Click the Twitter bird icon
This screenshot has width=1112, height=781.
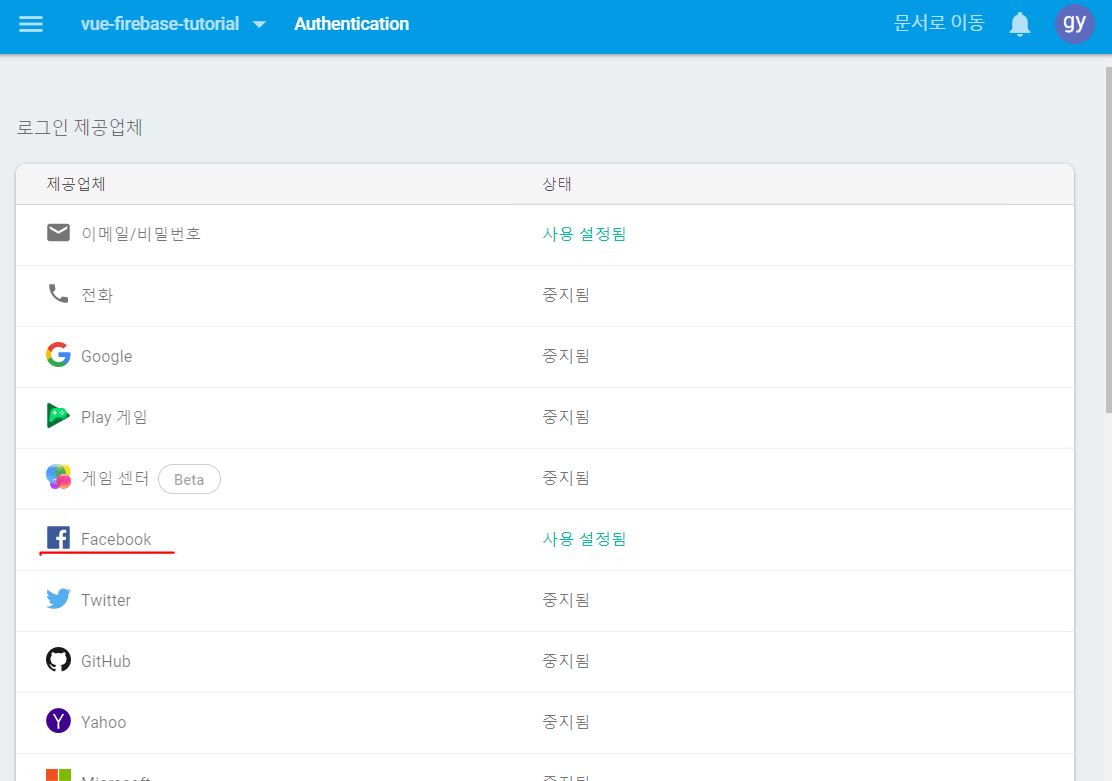pyautogui.click(x=58, y=599)
